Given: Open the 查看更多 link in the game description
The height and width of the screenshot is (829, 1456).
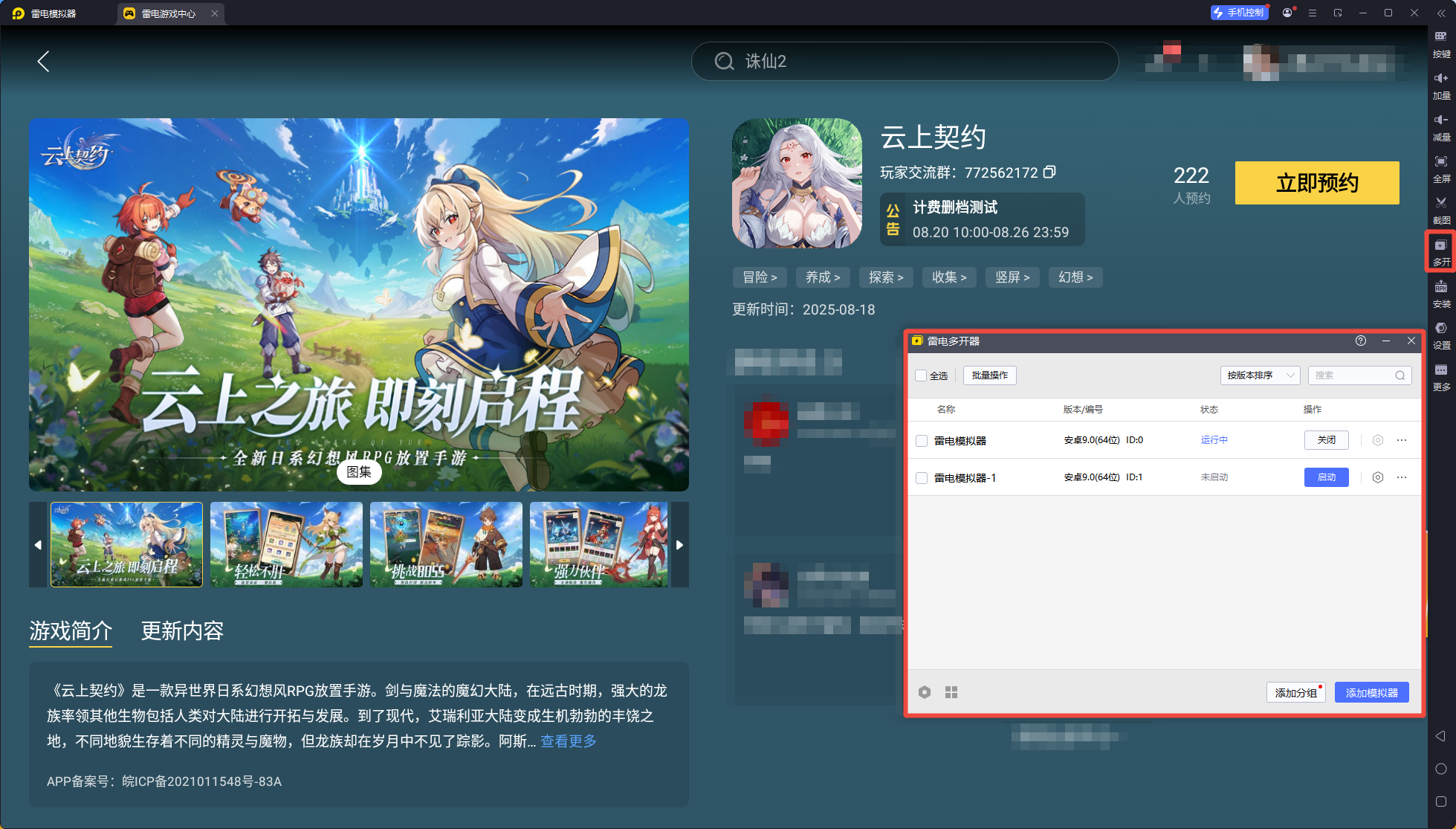Looking at the screenshot, I should point(568,741).
